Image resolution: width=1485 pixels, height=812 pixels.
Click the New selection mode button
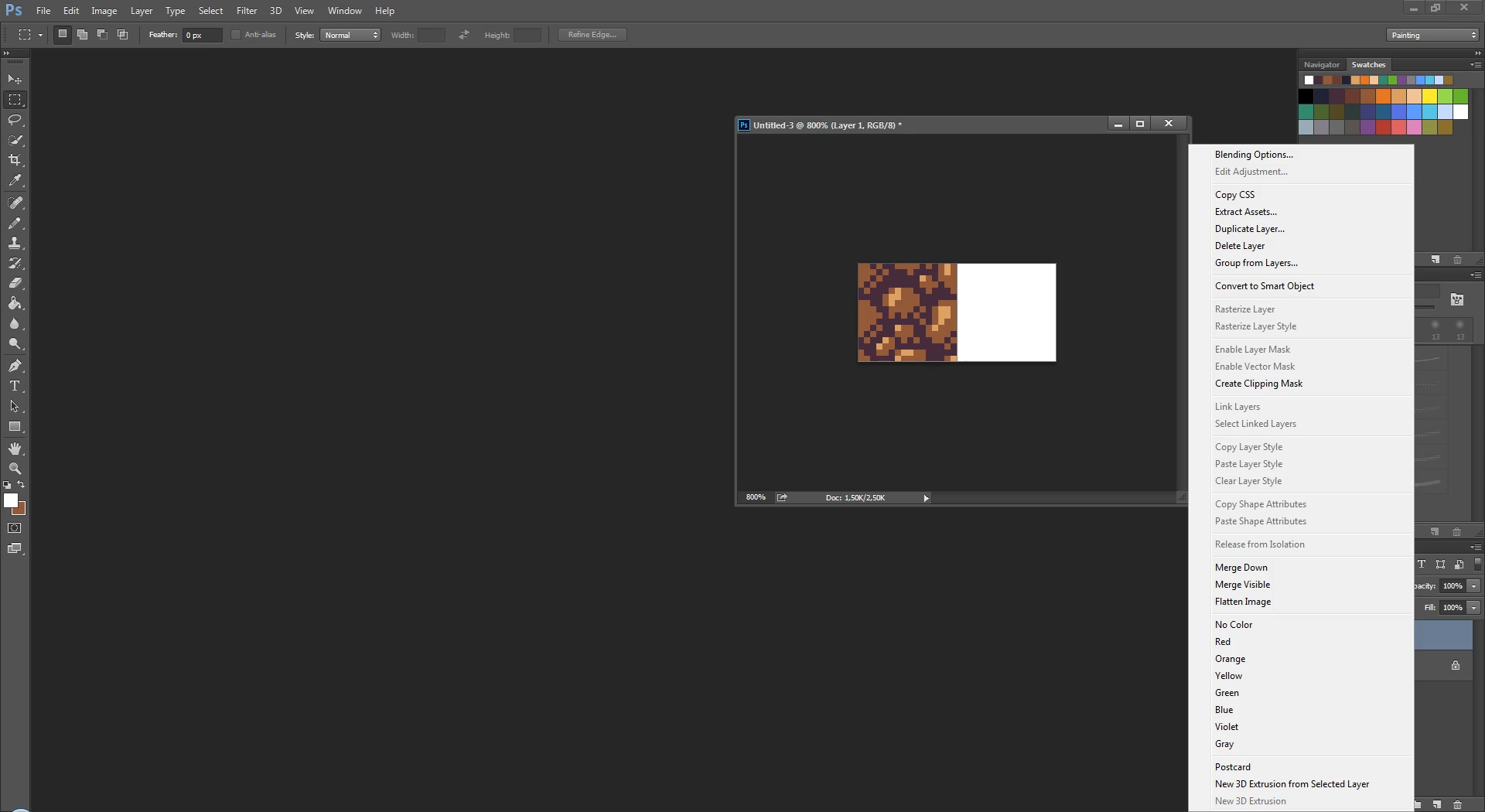tap(63, 35)
